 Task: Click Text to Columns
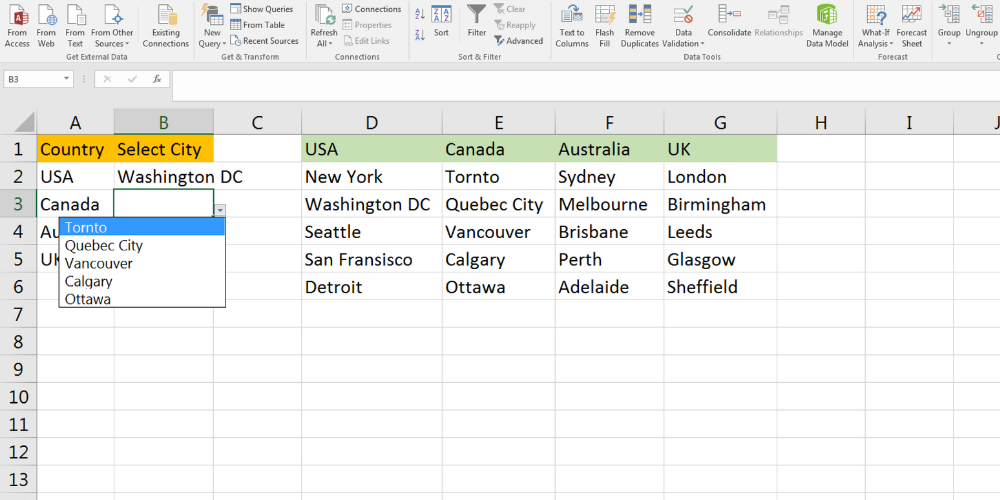(571, 26)
